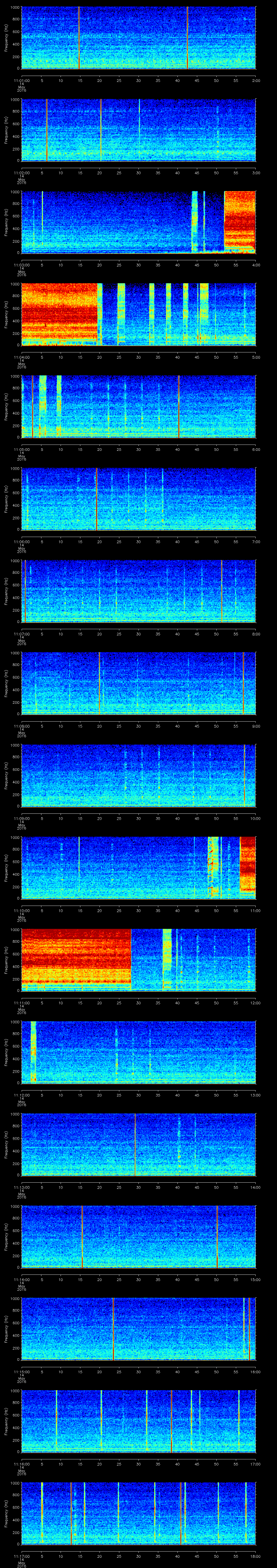Viewport: 277px width, 1568px height.
Task: Click the 11:06:00 start time label
Action: (x=22, y=542)
